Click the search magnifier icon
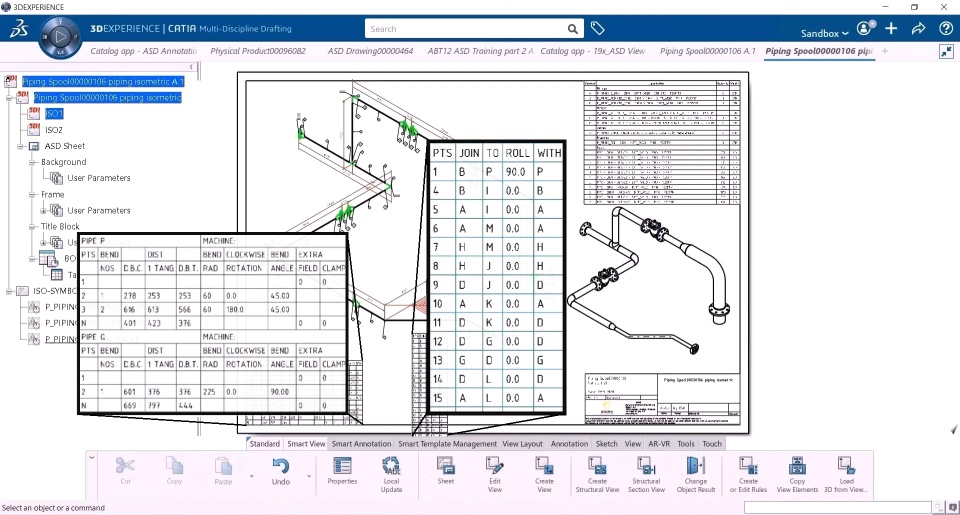The height and width of the screenshot is (515, 960). point(572,29)
